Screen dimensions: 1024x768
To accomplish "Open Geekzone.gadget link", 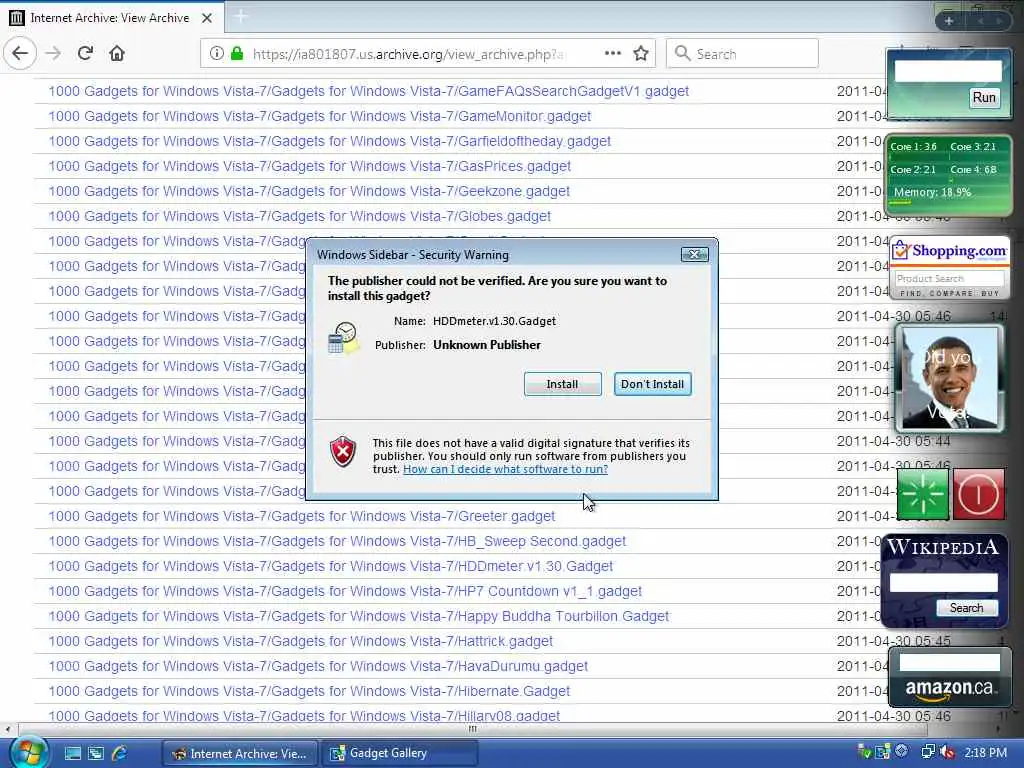I will tap(309, 191).
